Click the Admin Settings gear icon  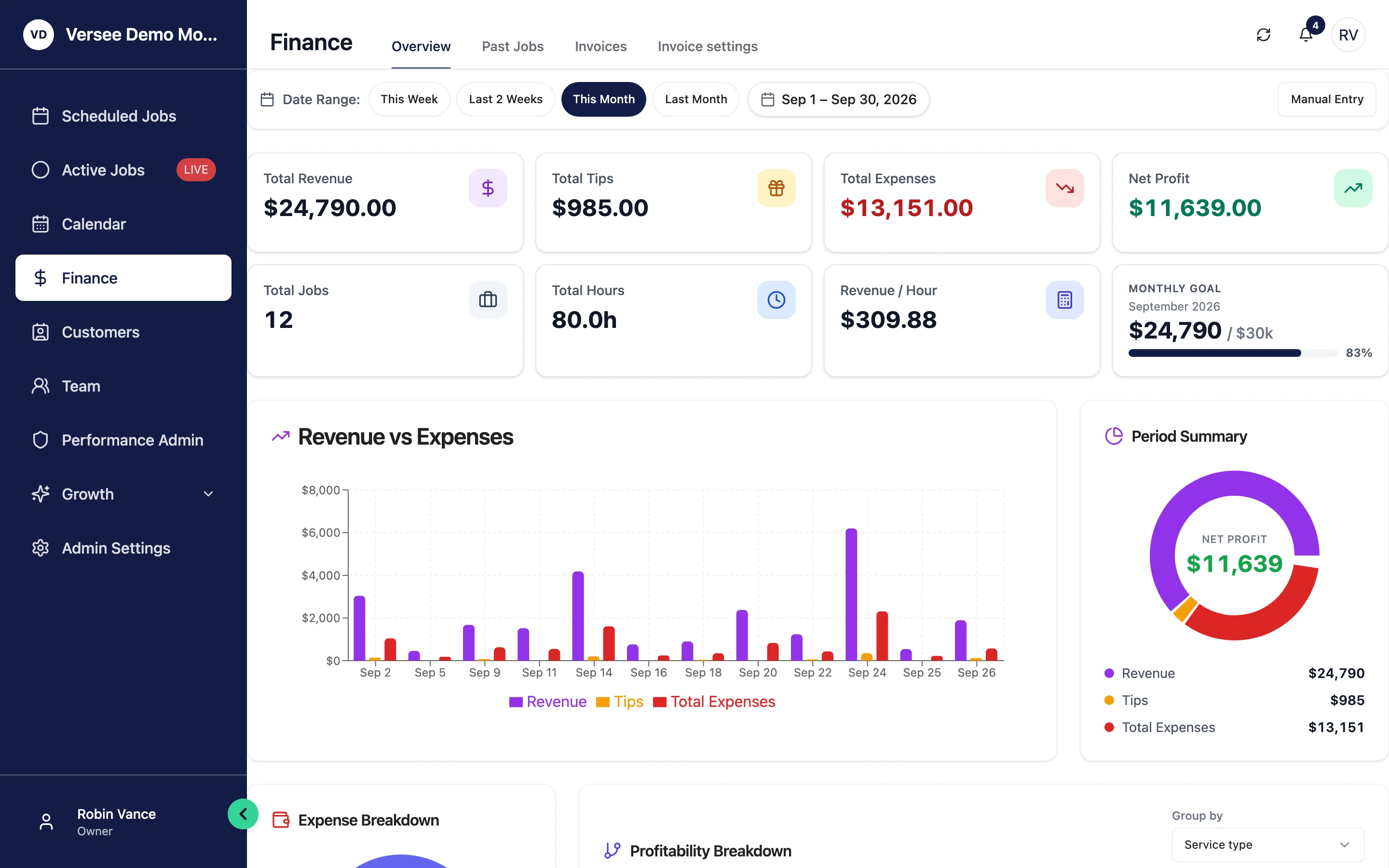point(40,548)
